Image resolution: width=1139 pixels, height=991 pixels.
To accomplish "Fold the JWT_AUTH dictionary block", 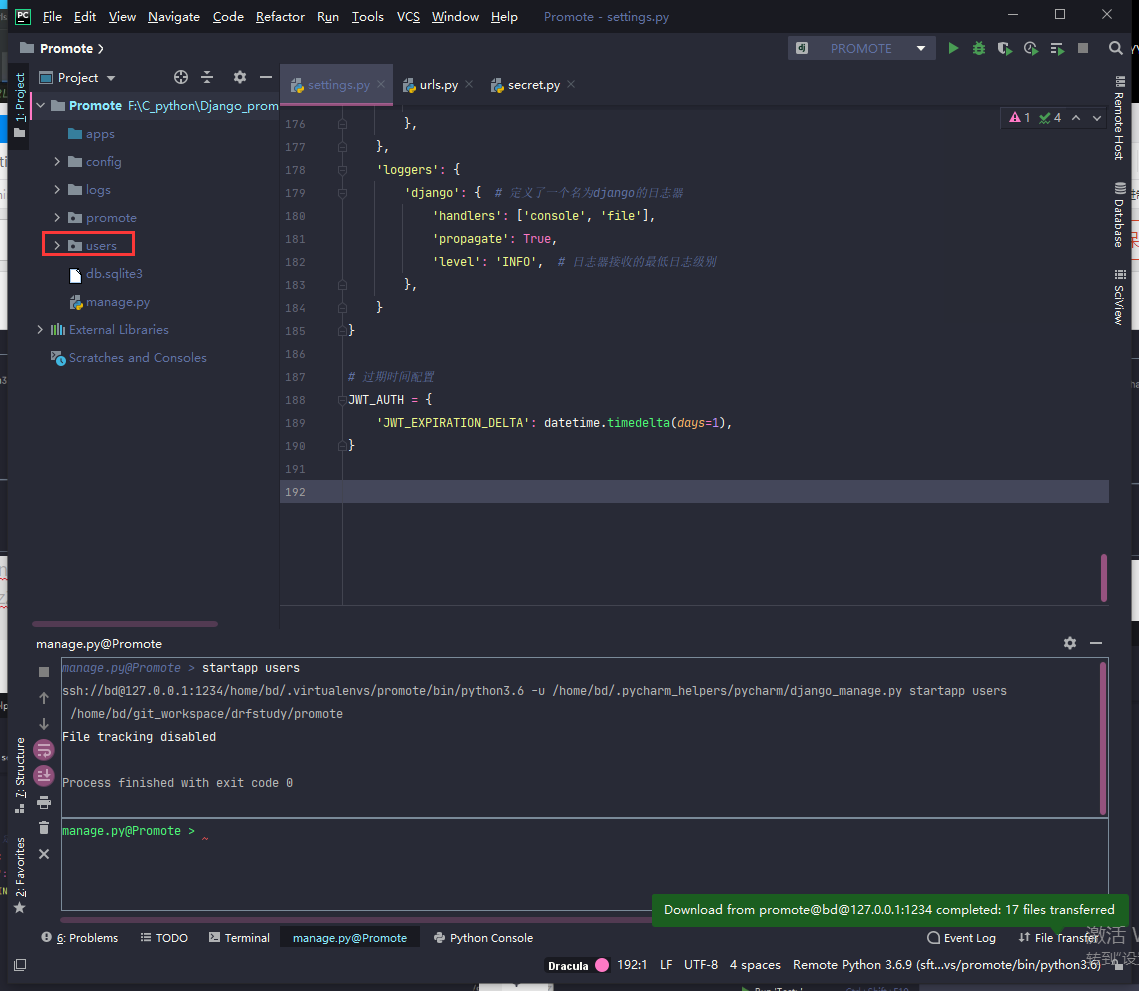I will (x=342, y=400).
